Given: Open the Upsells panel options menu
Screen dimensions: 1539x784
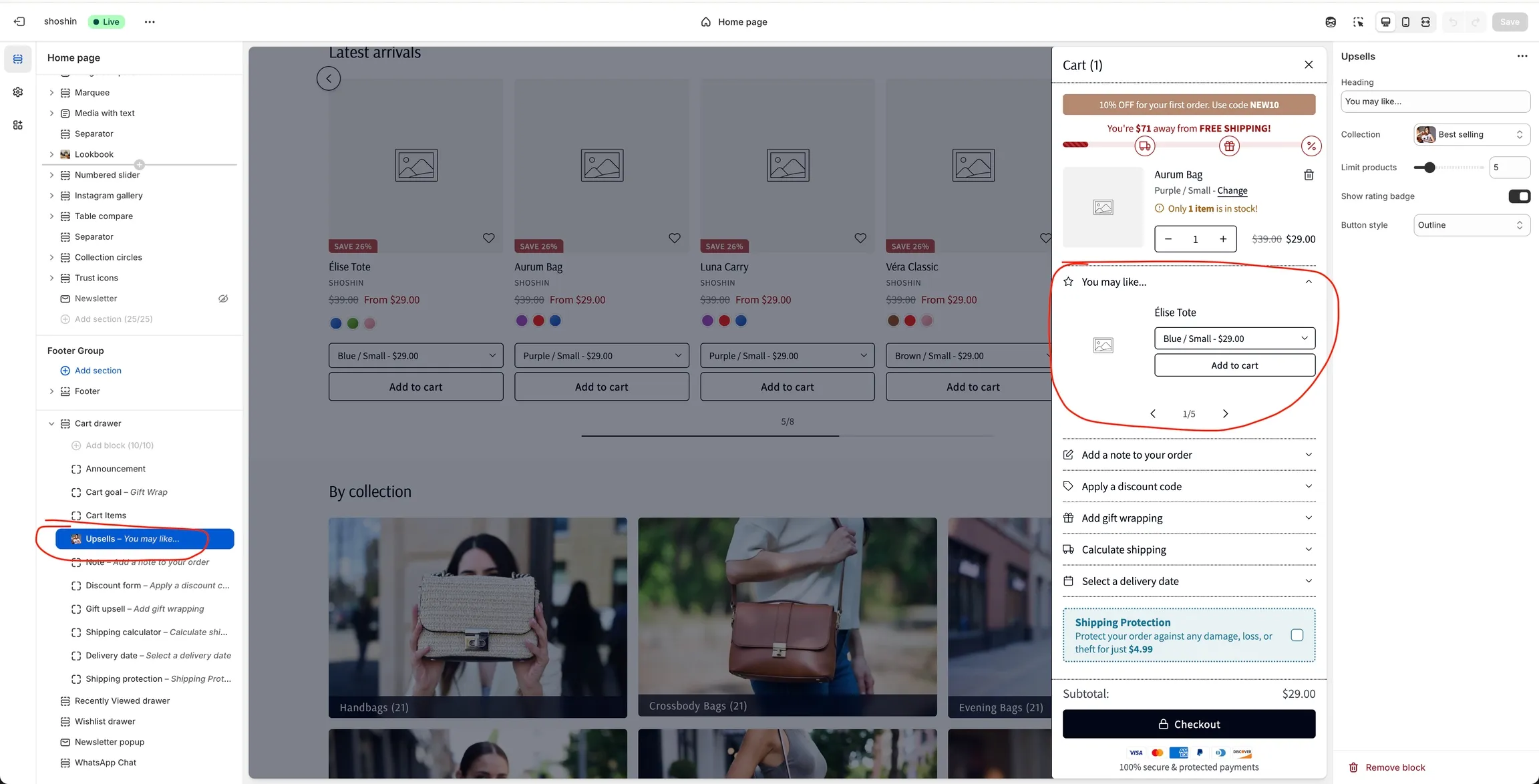Looking at the screenshot, I should click(1522, 56).
